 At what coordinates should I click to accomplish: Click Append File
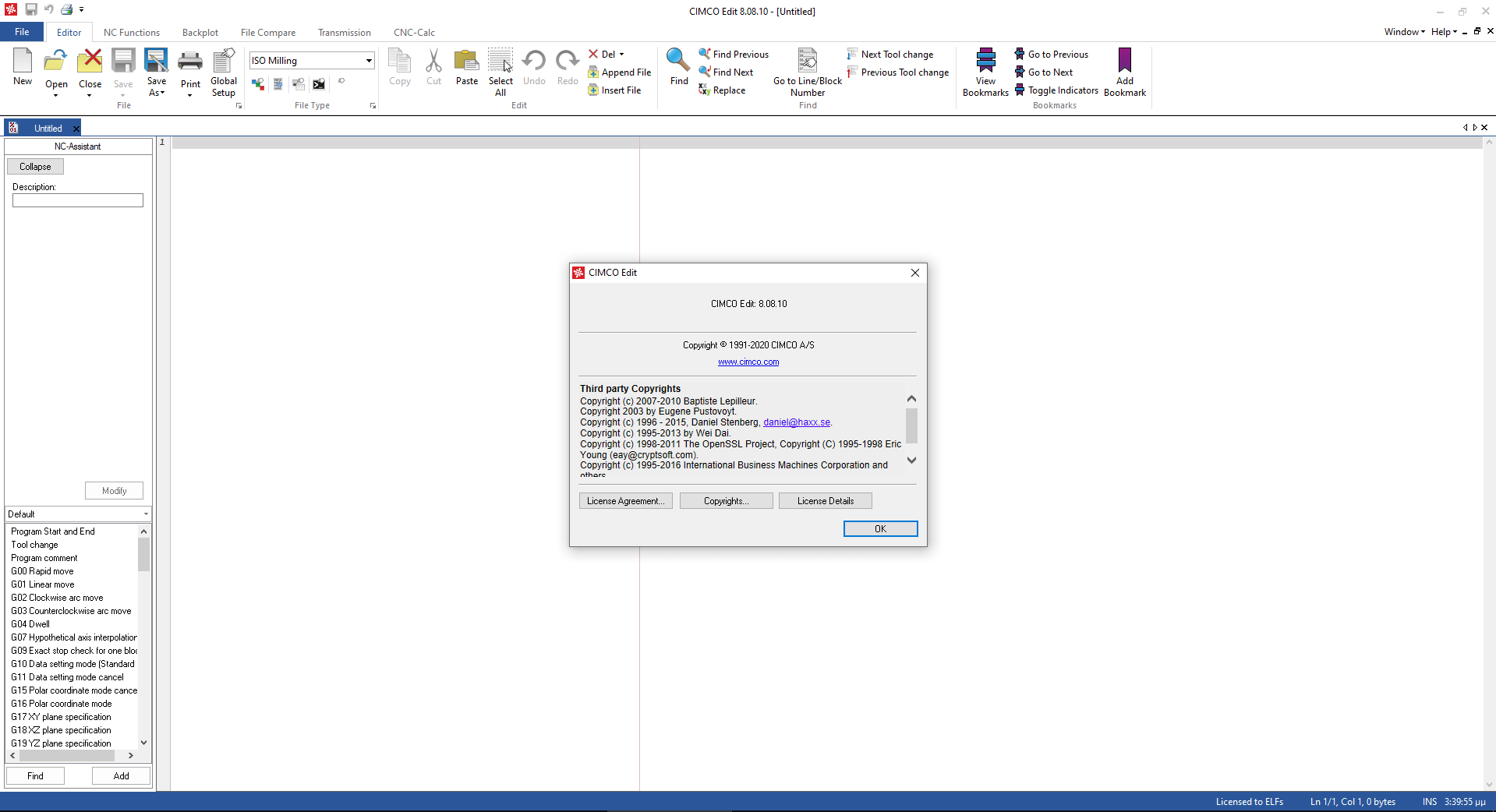[x=619, y=72]
